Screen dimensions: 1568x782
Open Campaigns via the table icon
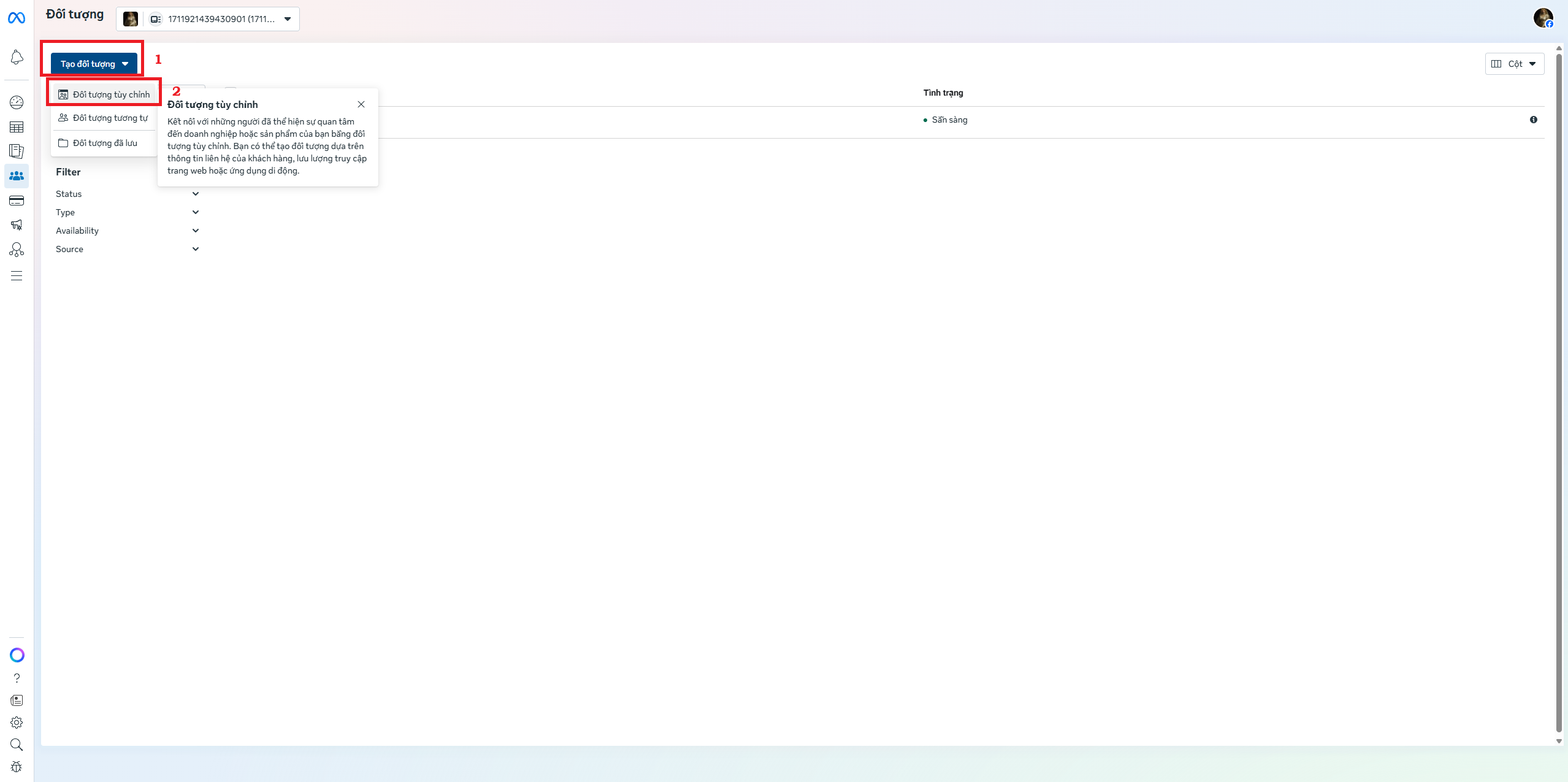click(17, 127)
